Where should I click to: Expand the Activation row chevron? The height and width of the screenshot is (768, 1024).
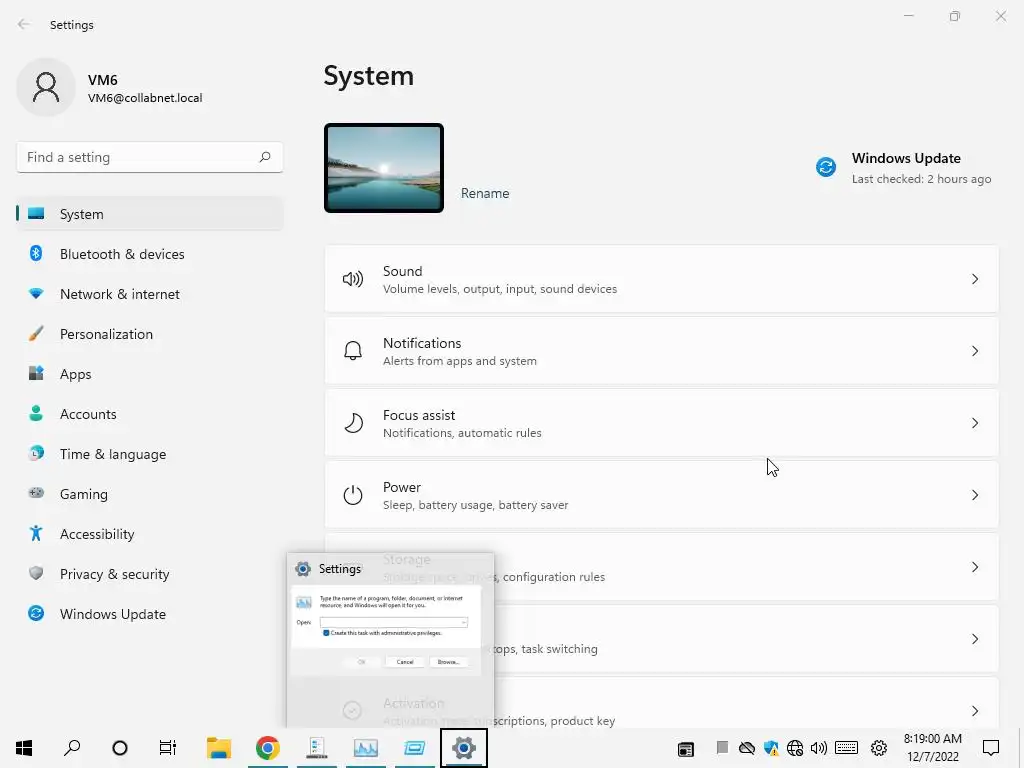coord(974,711)
